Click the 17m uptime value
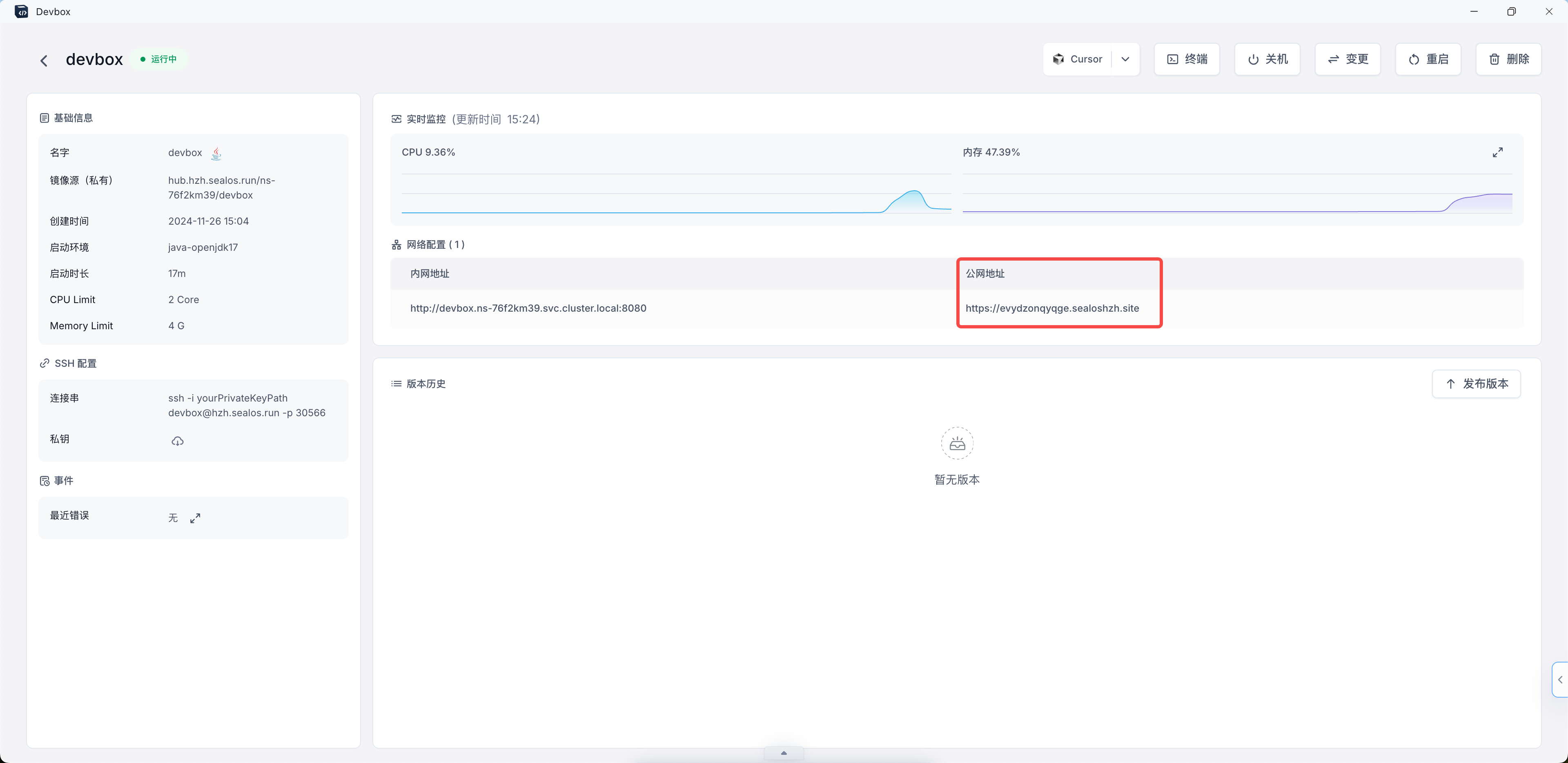Viewport: 1568px width, 763px height. (x=176, y=273)
